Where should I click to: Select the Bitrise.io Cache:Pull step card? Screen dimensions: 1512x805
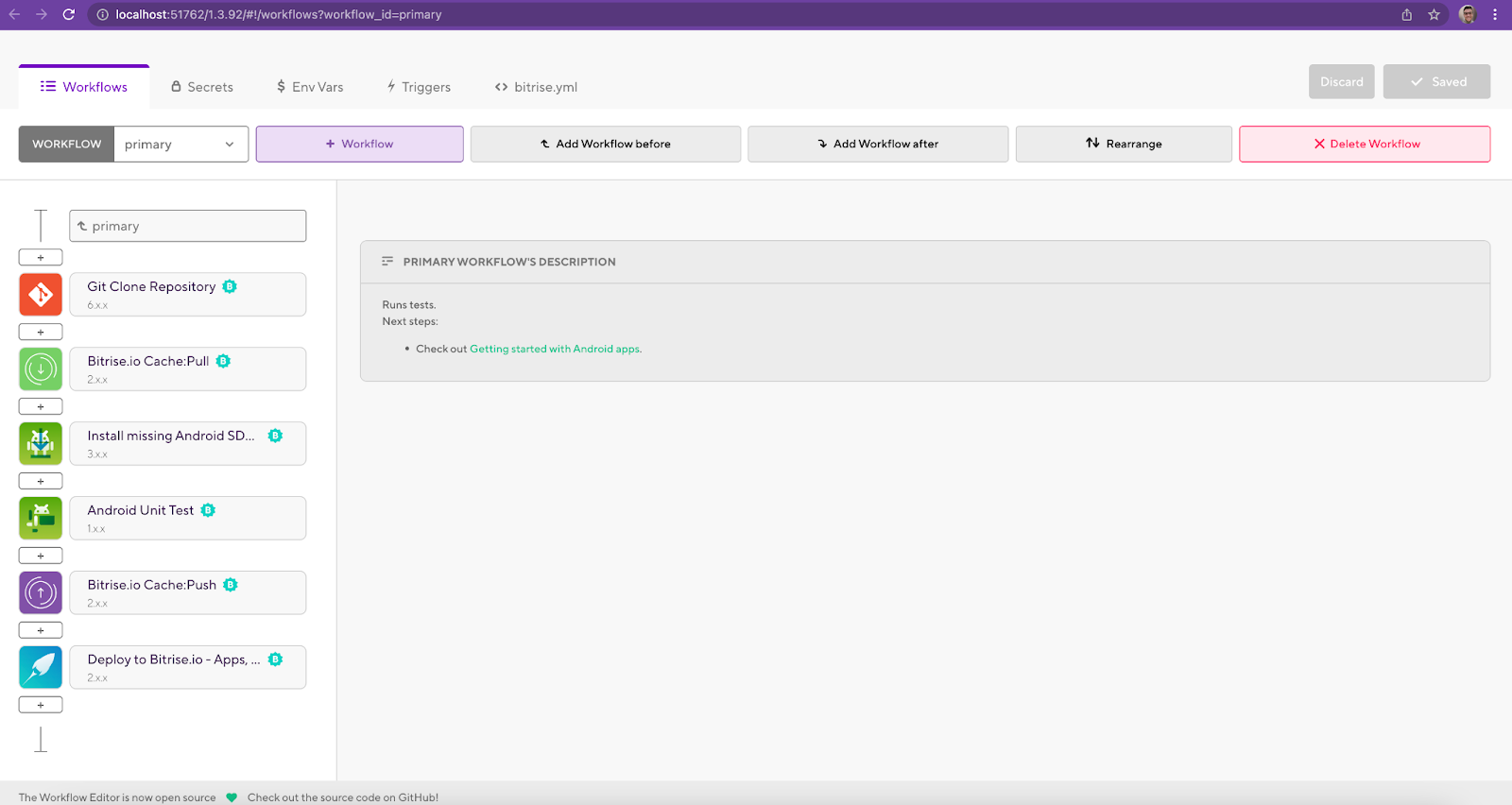[x=188, y=369]
